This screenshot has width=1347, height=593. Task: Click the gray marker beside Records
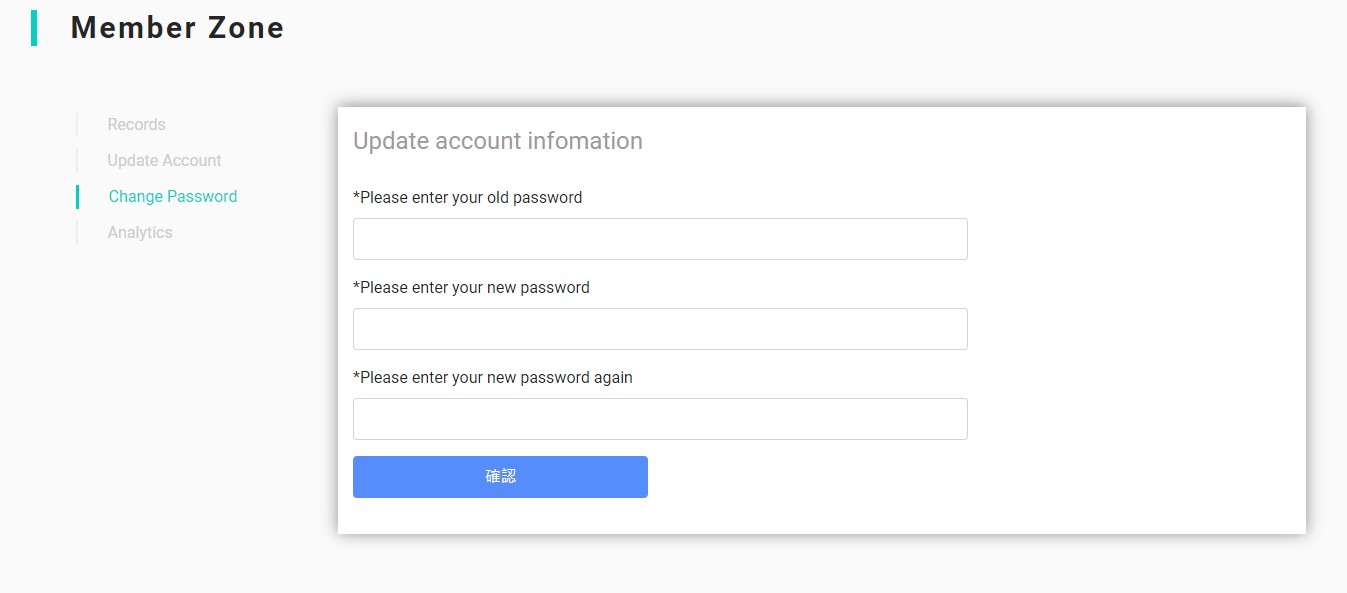[x=77, y=125]
